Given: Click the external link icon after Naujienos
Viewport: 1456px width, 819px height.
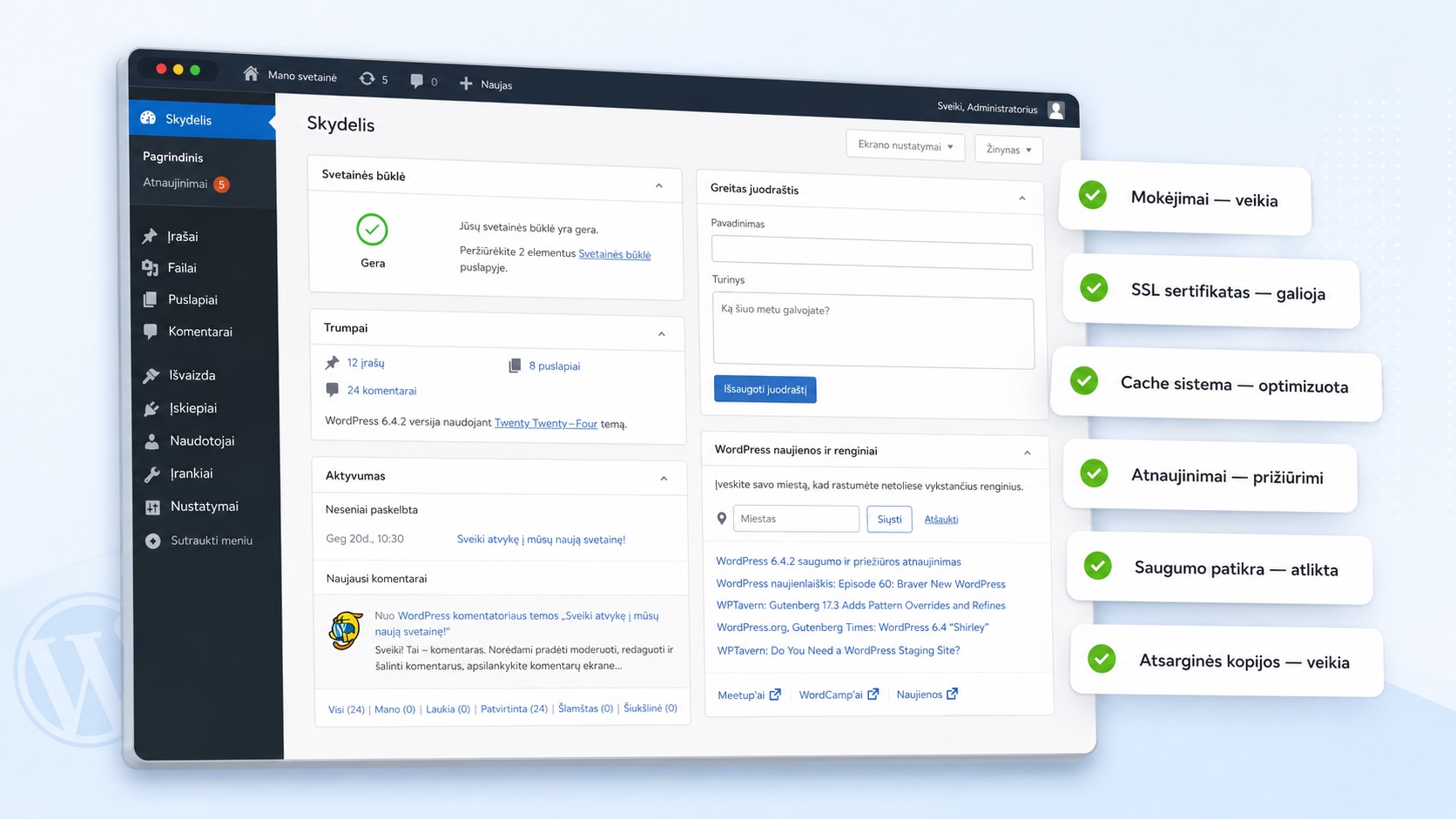Looking at the screenshot, I should [953, 694].
